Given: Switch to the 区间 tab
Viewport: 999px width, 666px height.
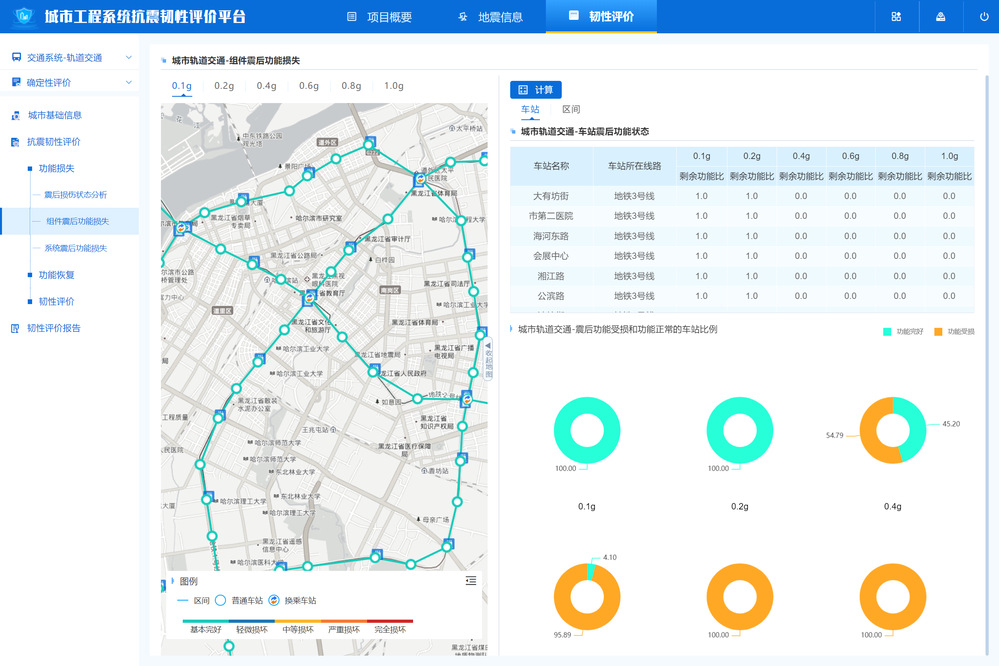Looking at the screenshot, I should (571, 109).
